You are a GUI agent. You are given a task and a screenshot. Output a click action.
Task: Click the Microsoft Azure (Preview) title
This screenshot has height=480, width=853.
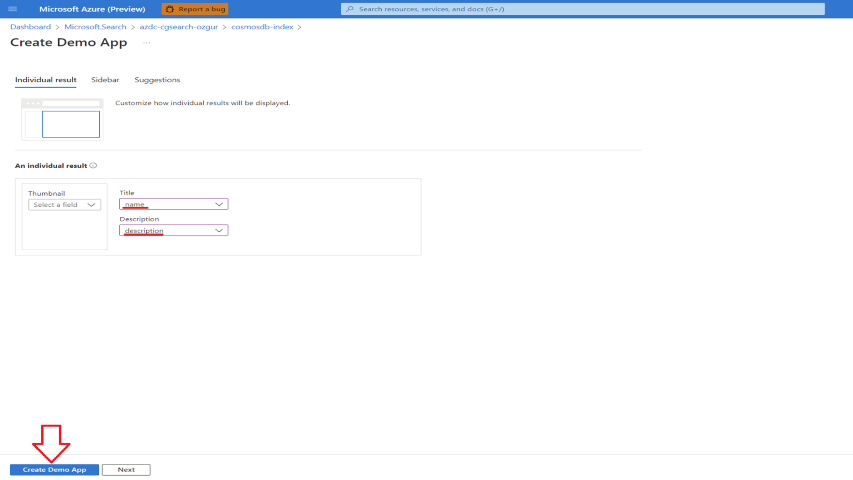(92, 9)
